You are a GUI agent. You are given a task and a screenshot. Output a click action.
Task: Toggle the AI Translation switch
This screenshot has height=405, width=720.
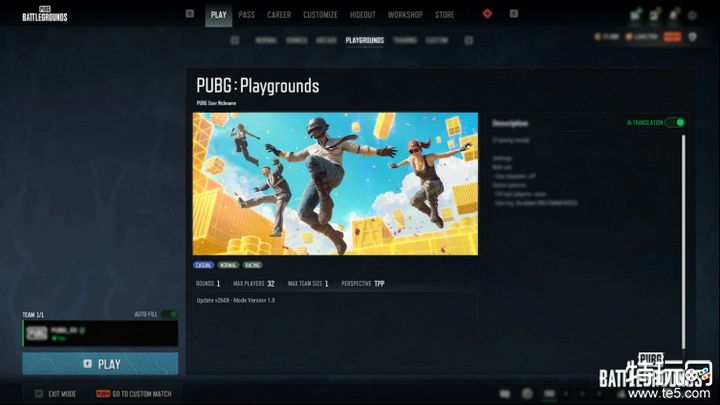click(676, 123)
